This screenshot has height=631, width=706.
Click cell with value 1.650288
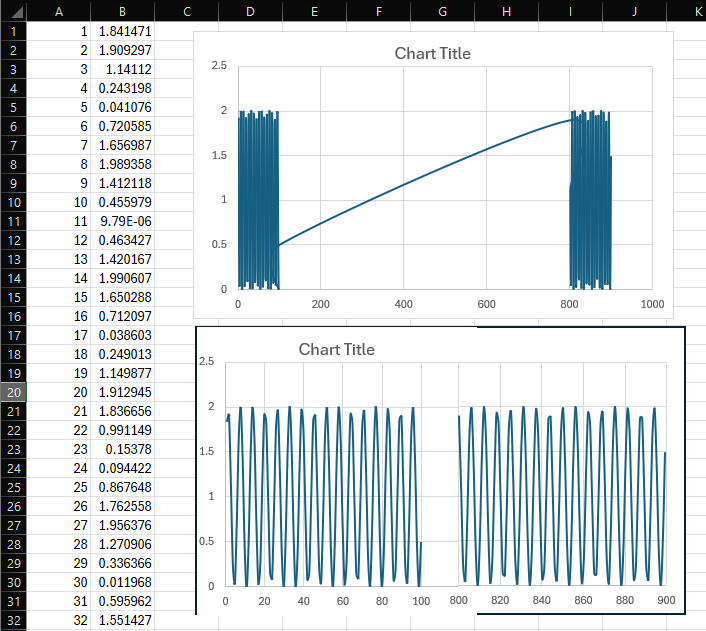(122, 297)
